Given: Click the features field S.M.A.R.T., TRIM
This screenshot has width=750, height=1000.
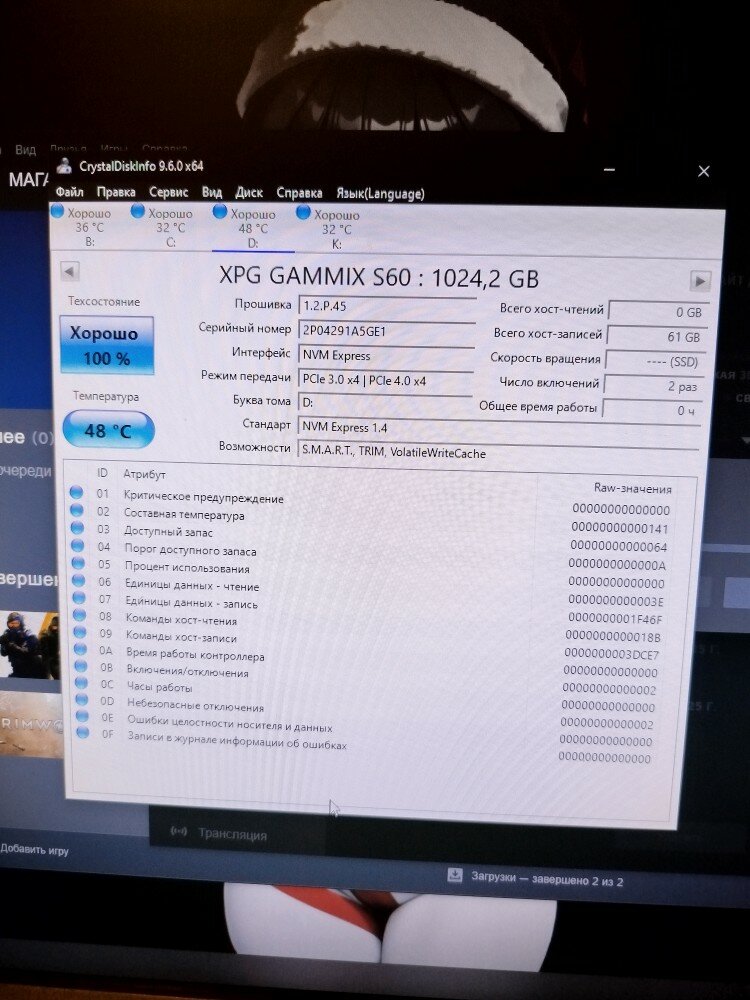Looking at the screenshot, I should click(x=497, y=452).
